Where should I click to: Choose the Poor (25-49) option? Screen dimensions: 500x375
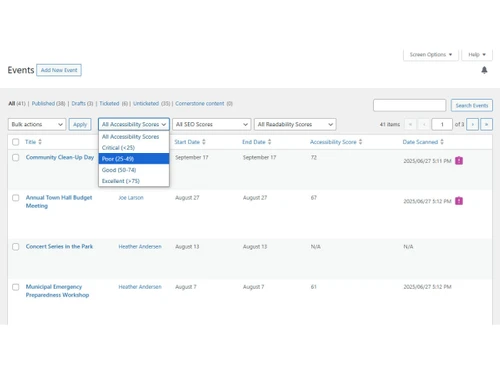point(134,159)
